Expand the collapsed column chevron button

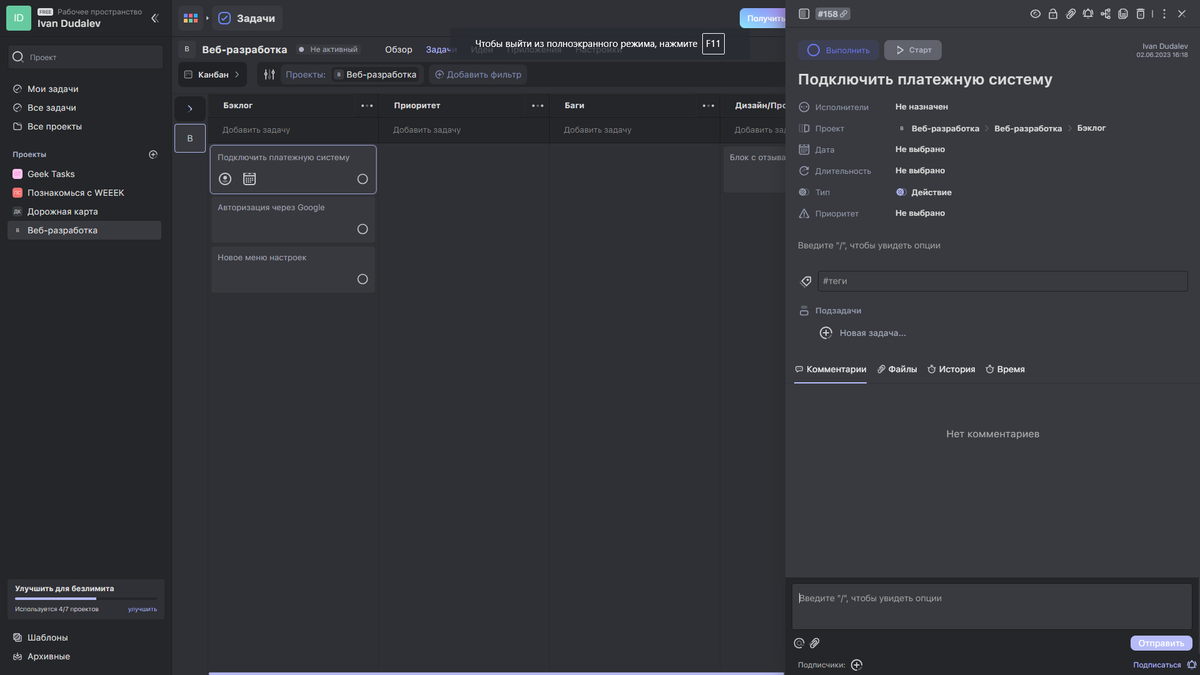point(190,108)
